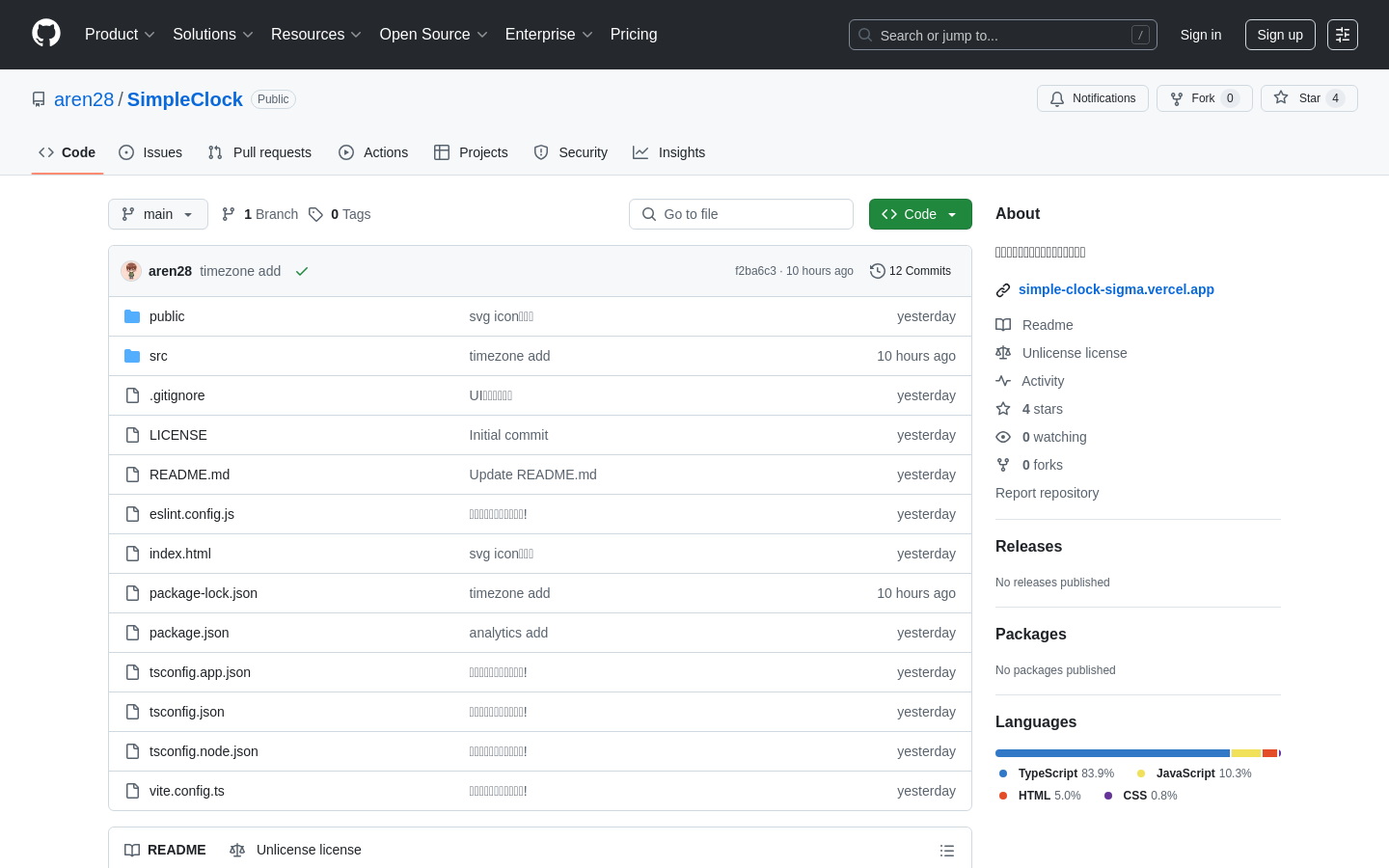Select the Unlicense license tab below file list
Viewport: 1389px width, 868px height.
pyautogui.click(x=295, y=850)
